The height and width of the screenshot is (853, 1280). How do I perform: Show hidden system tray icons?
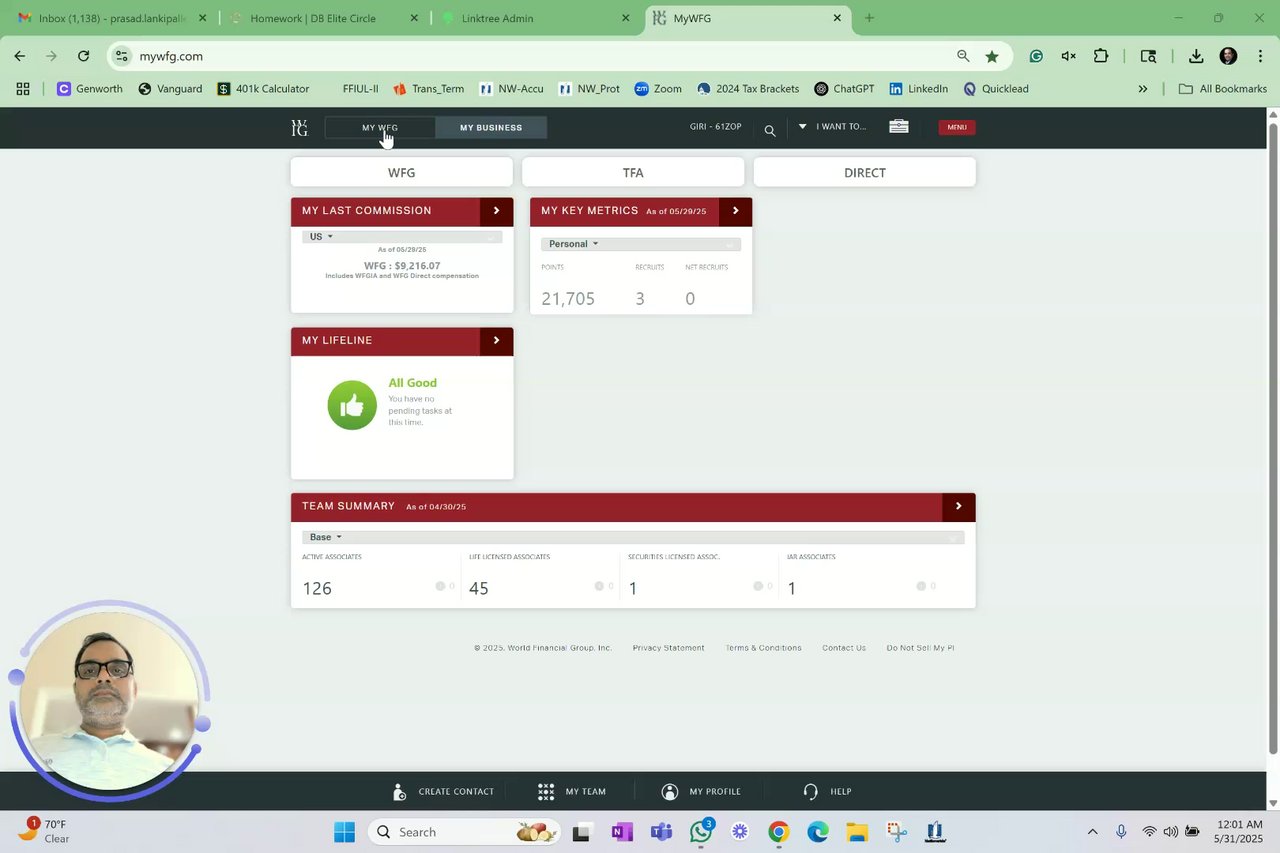tap(1092, 832)
